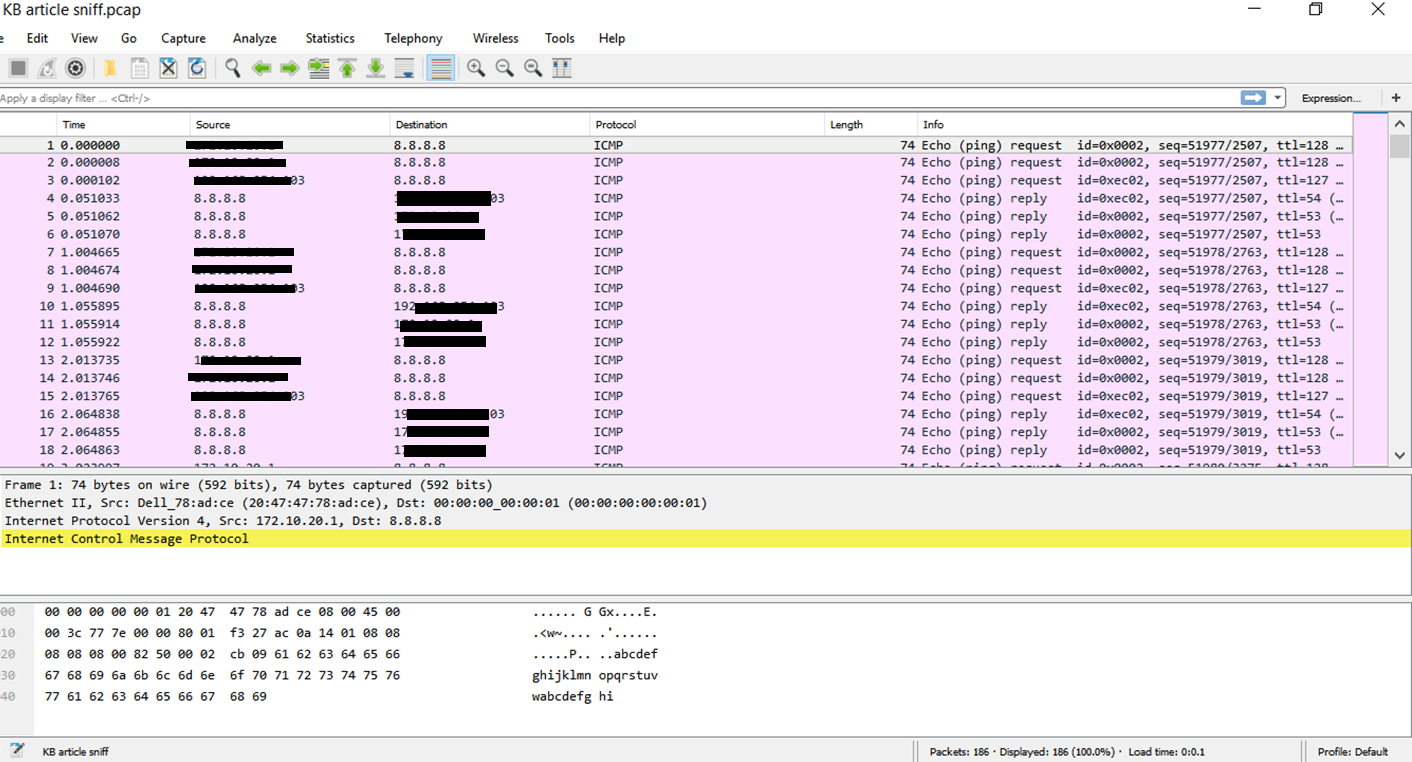Screen dimensions: 1412x762
Task: Sort packets by the Time column
Action: (123, 125)
